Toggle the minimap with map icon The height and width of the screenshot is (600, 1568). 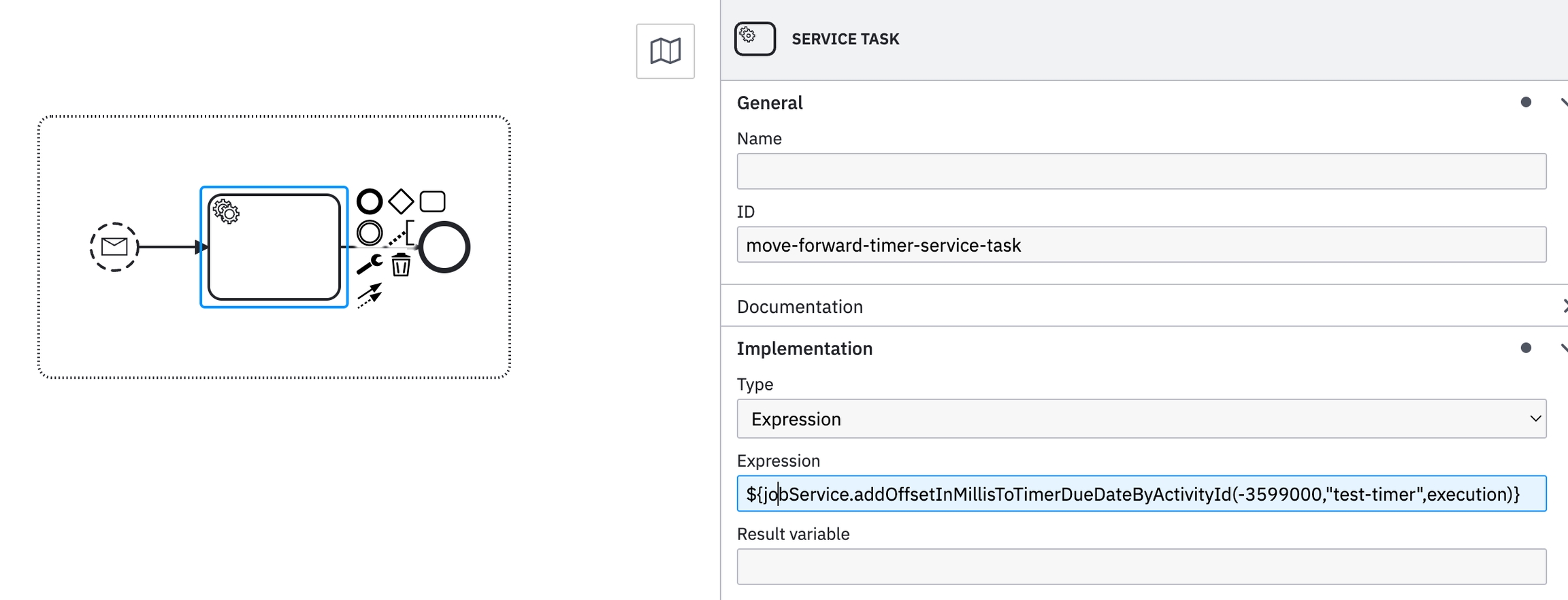coord(665,51)
